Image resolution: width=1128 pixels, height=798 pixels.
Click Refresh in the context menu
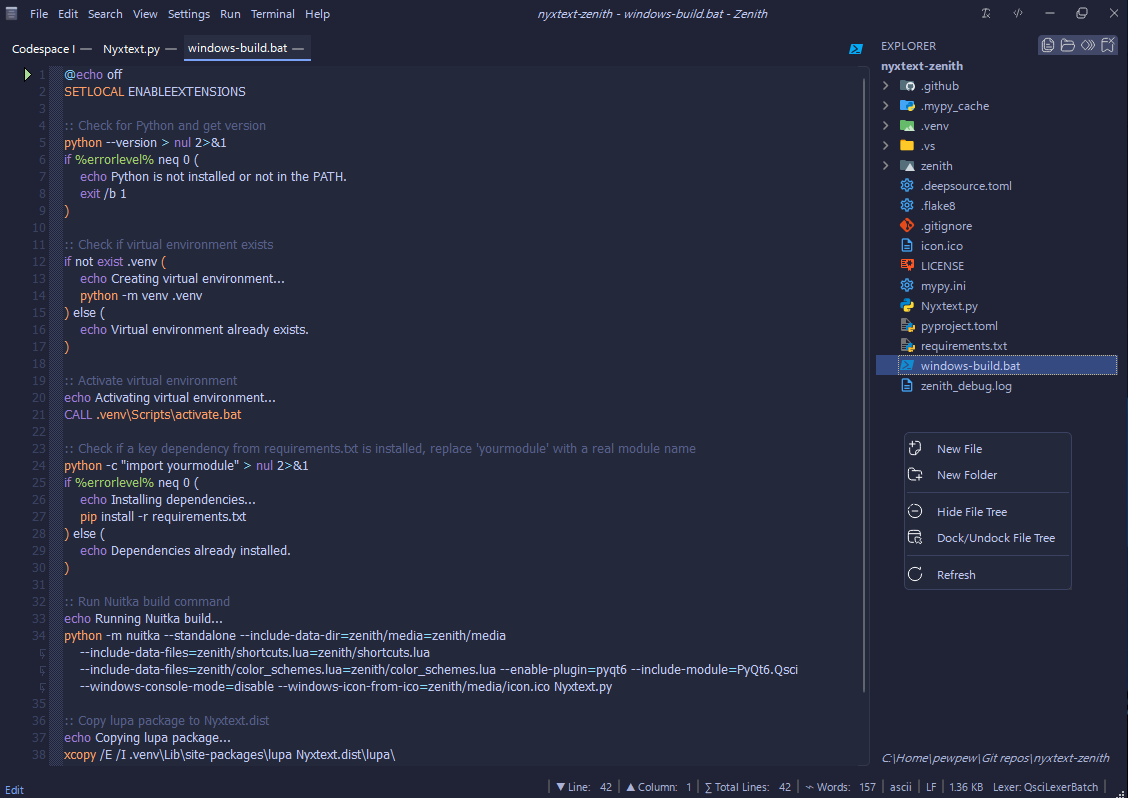[x=955, y=575]
